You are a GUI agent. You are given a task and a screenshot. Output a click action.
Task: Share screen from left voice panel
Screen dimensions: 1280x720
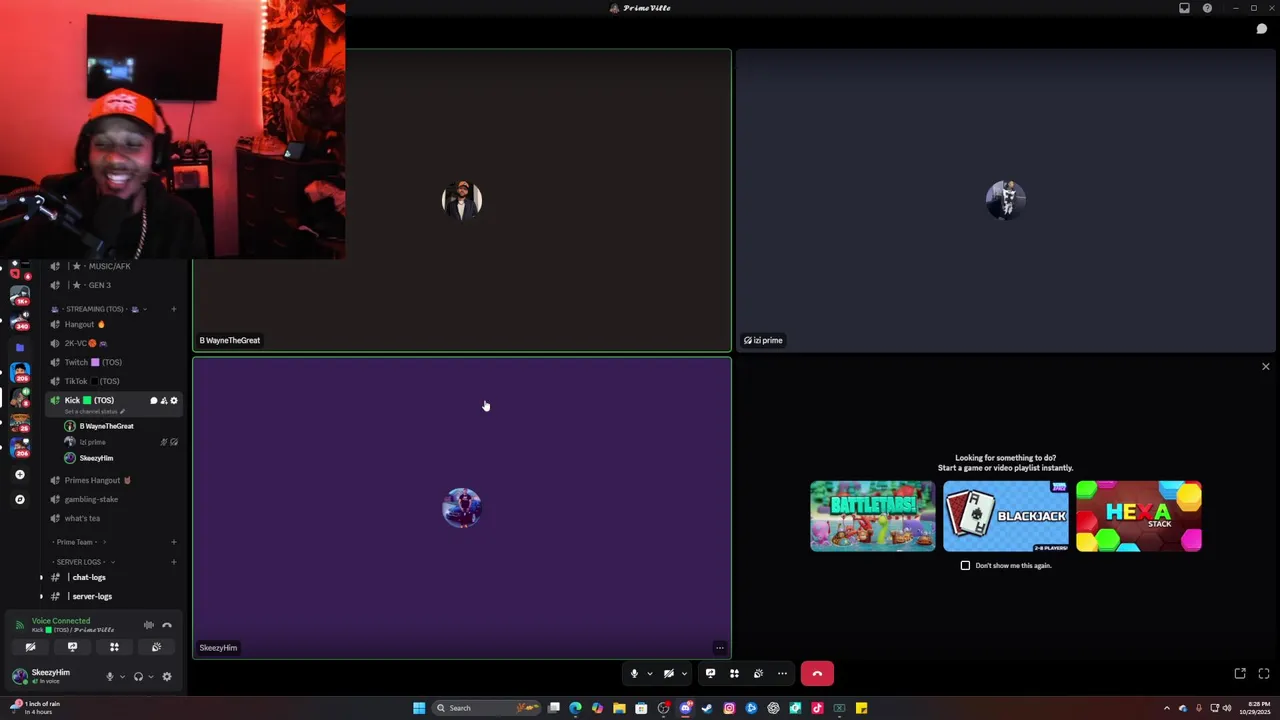[72, 647]
